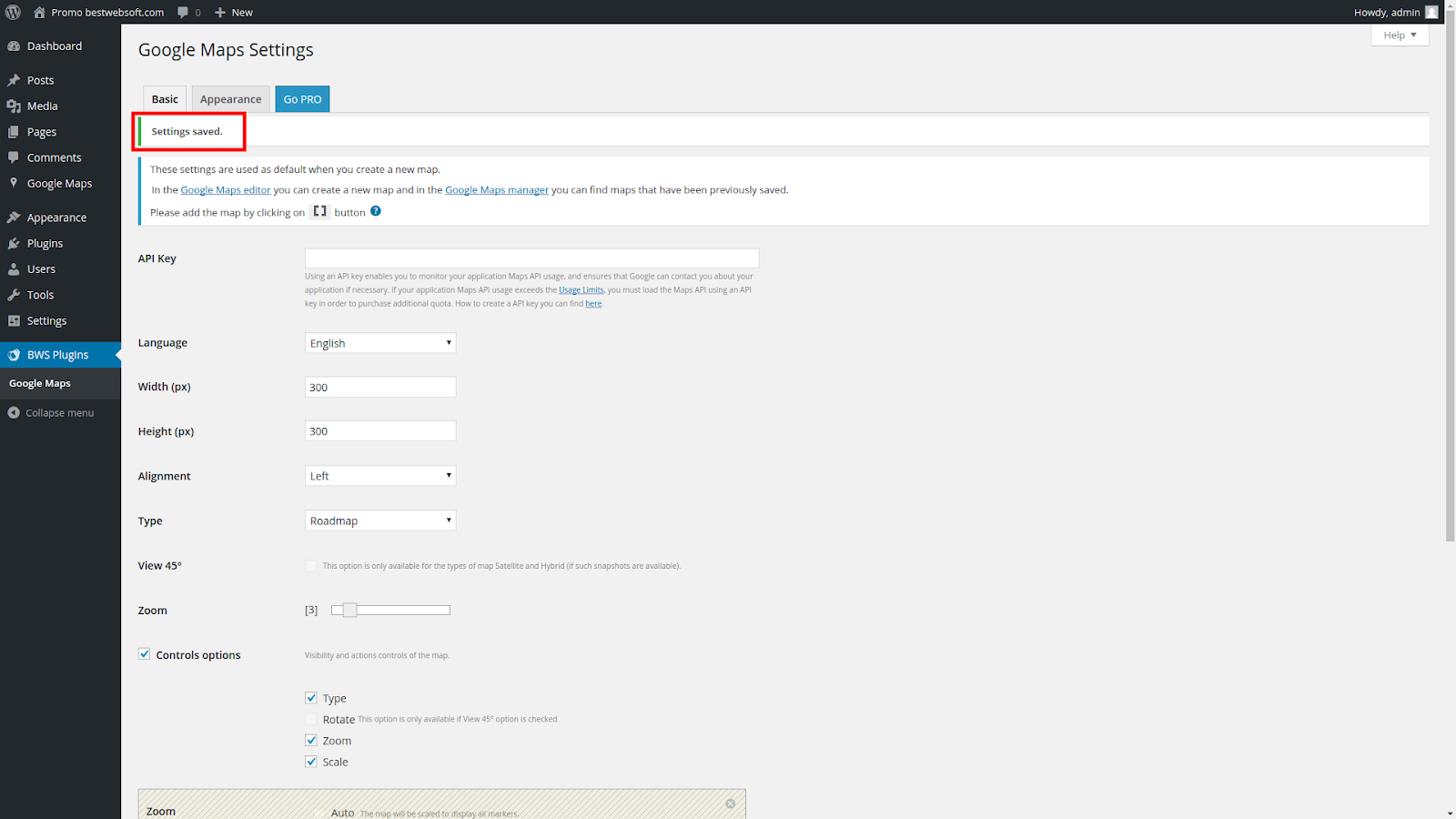
Task: Open the map Type dropdown
Action: point(380,521)
